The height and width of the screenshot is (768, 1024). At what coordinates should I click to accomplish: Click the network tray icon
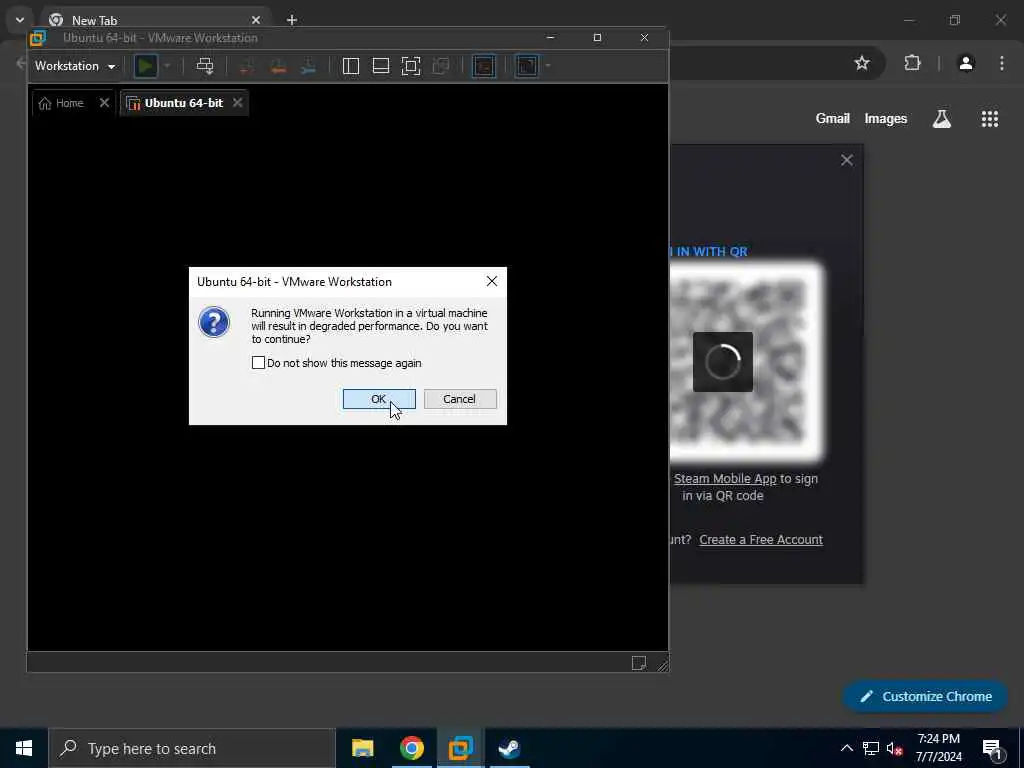click(871, 748)
